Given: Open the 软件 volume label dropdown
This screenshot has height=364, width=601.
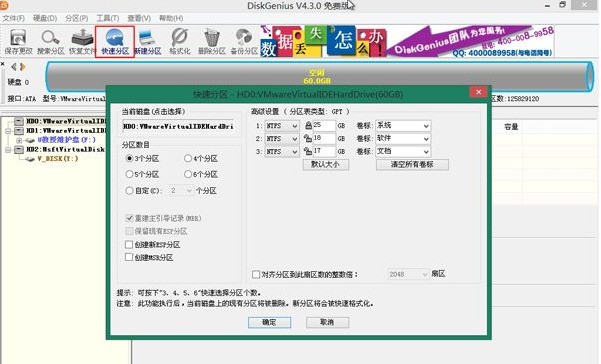Looking at the screenshot, I should [403, 139].
